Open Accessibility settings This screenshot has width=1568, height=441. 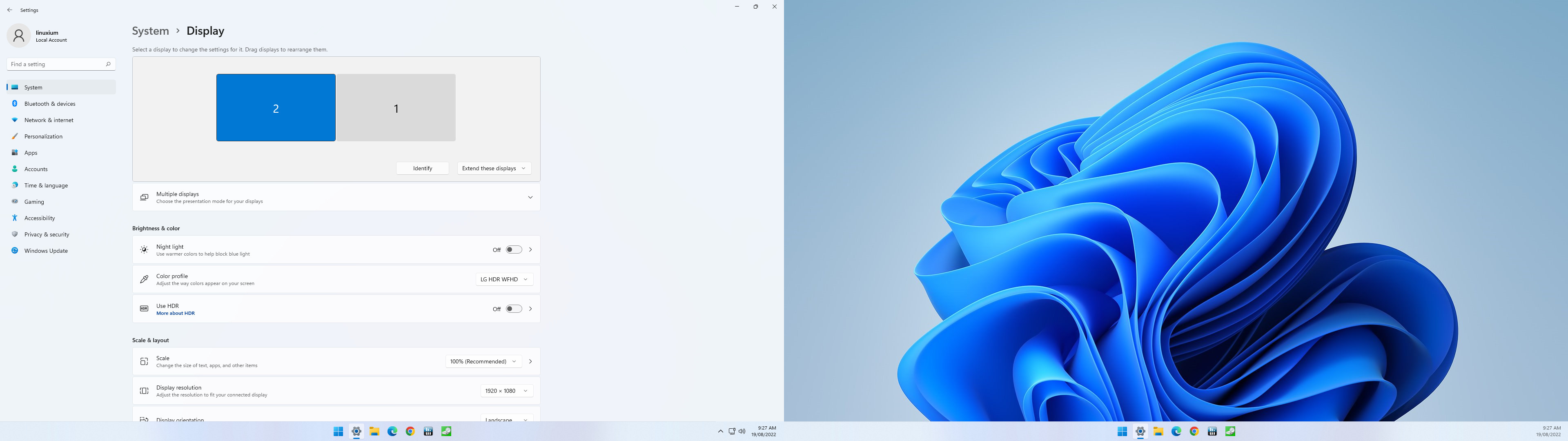[x=61, y=218]
